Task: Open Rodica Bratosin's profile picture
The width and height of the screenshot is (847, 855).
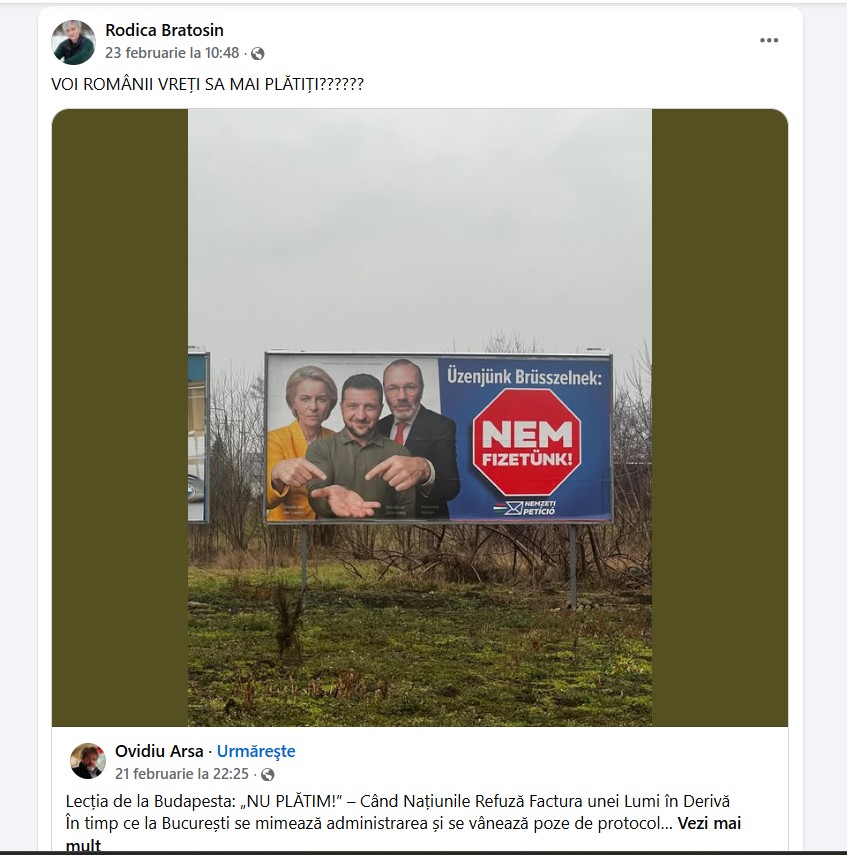Action: (74, 42)
